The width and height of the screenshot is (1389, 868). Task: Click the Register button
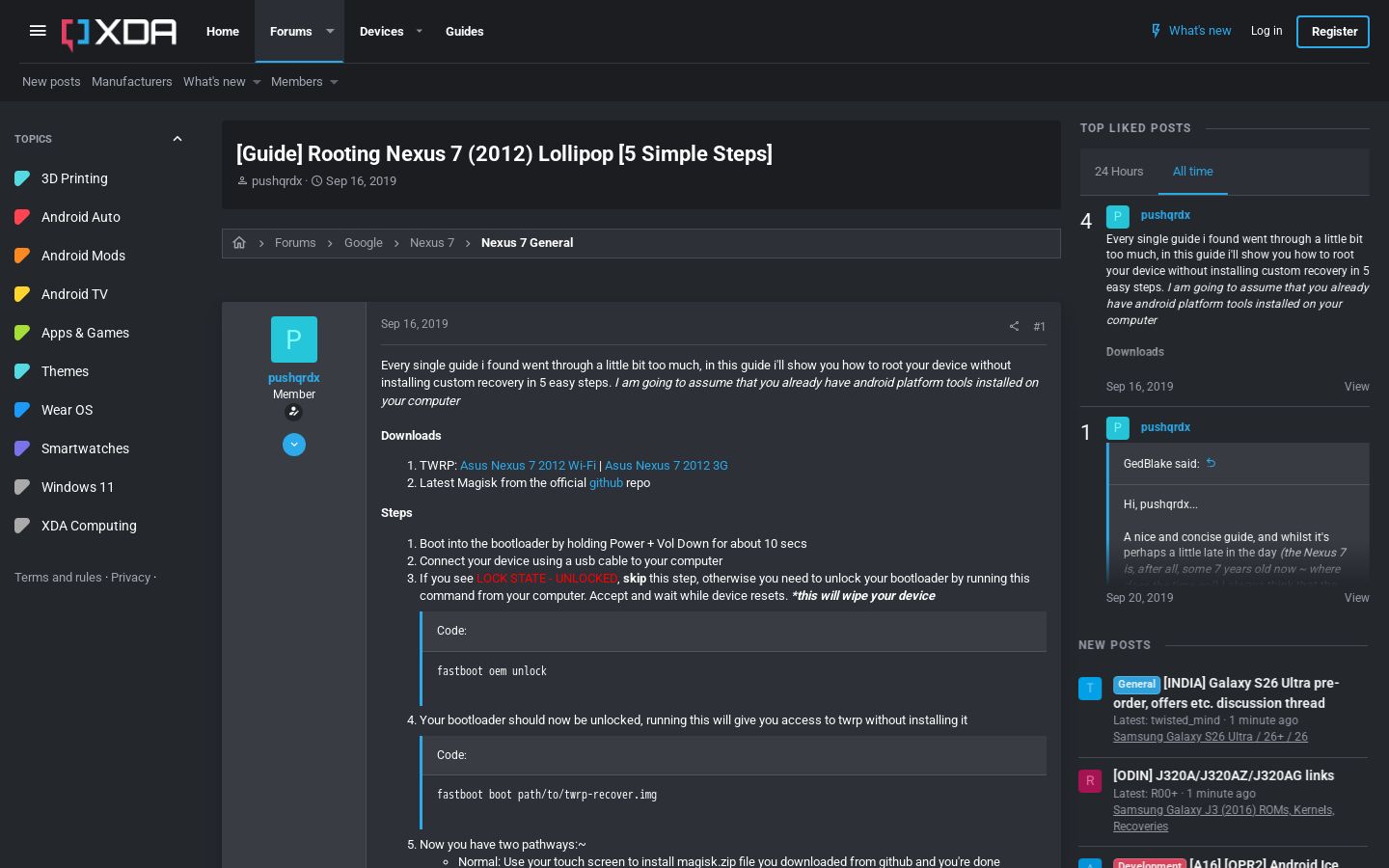click(1334, 31)
